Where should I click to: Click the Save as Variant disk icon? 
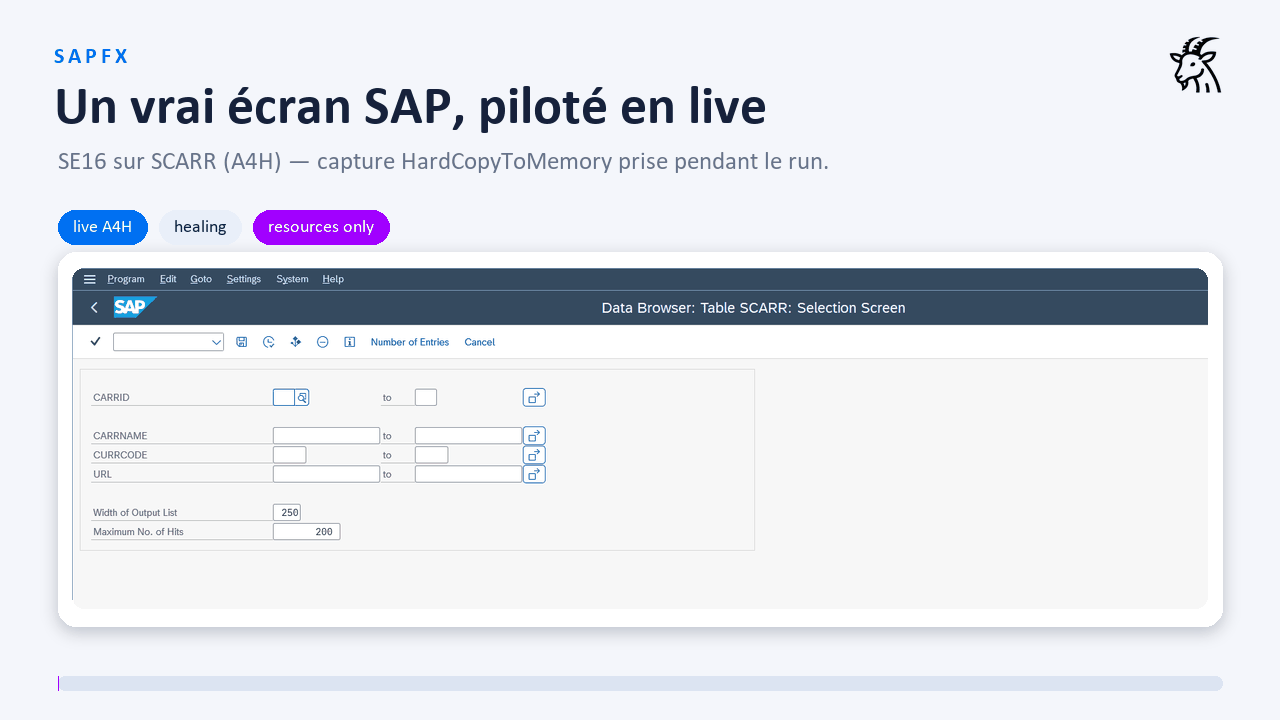pyautogui.click(x=242, y=342)
